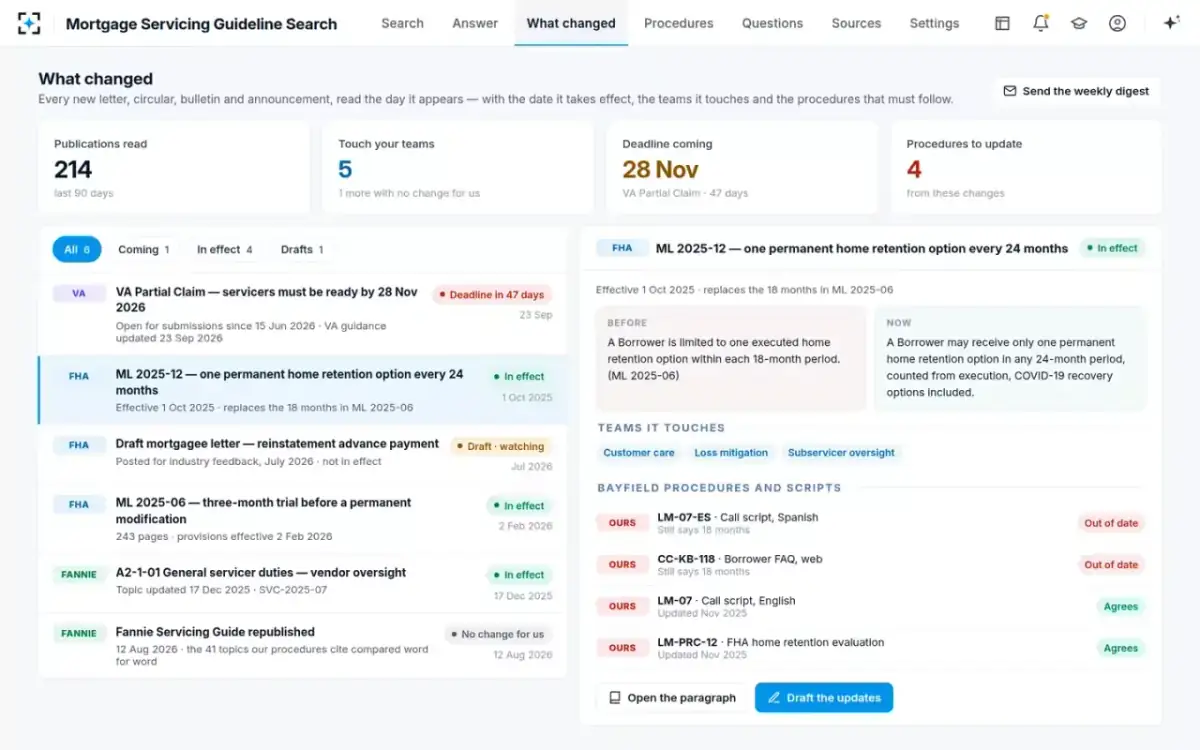The width and height of the screenshot is (1200, 750).
Task: Open the sparkle assistant icon
Action: click(1171, 23)
